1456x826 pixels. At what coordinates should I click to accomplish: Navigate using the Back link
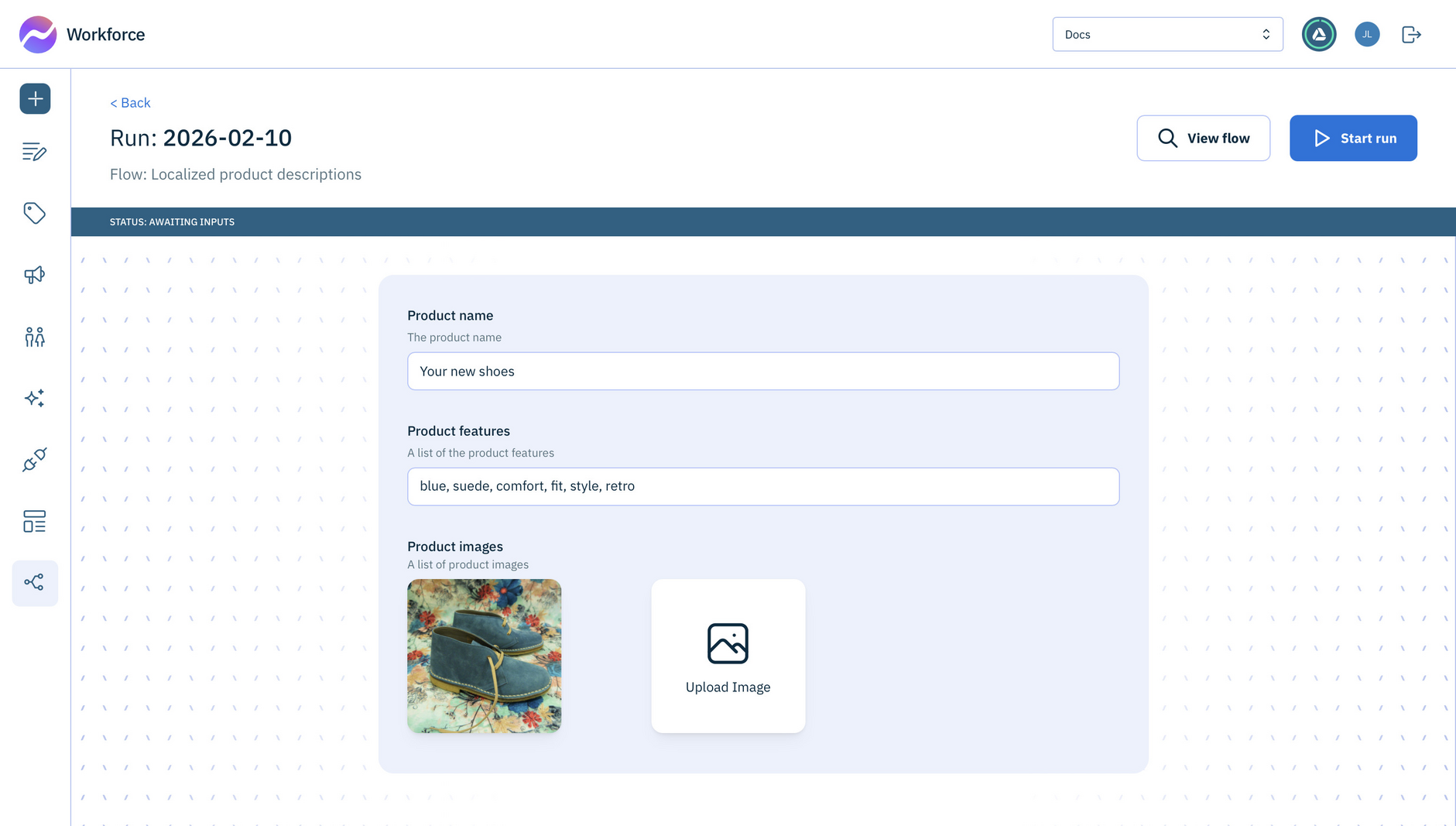(x=130, y=102)
